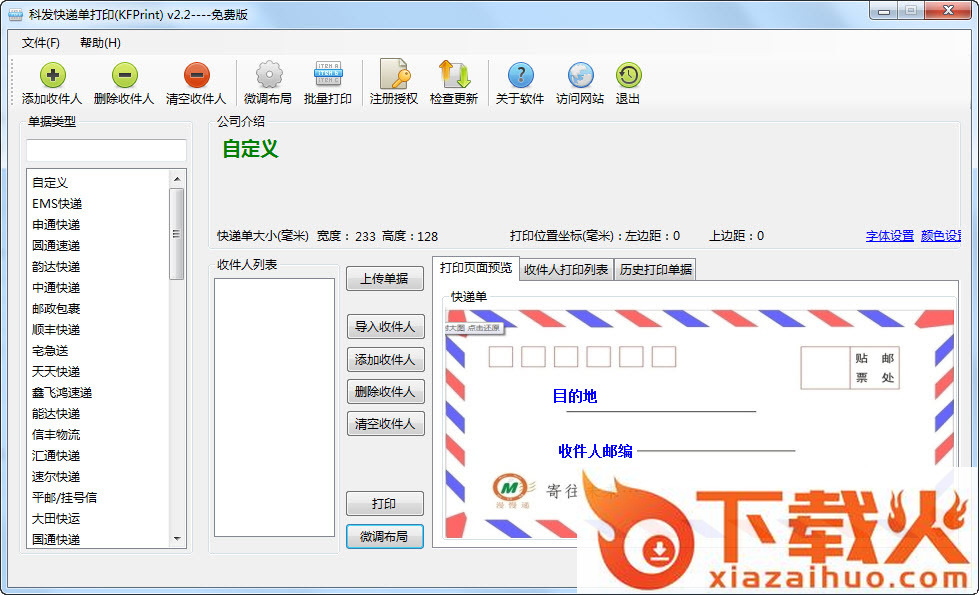Click the document type list scrollbar down arrow
This screenshot has height=595, width=979.
tap(178, 539)
